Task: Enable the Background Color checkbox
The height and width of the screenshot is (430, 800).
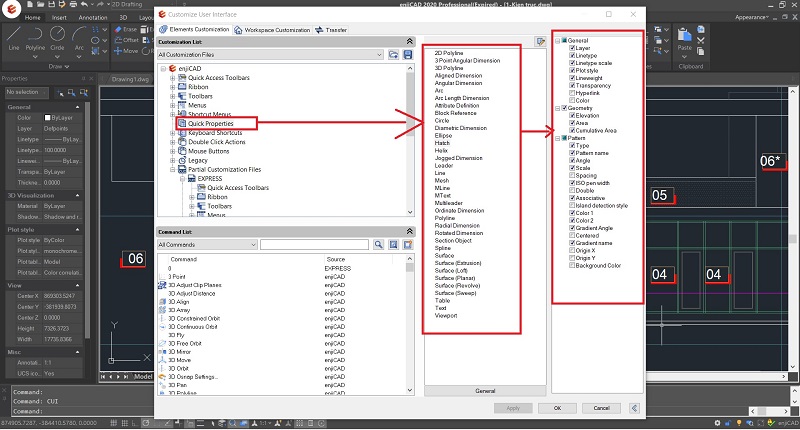Action: coord(572,266)
